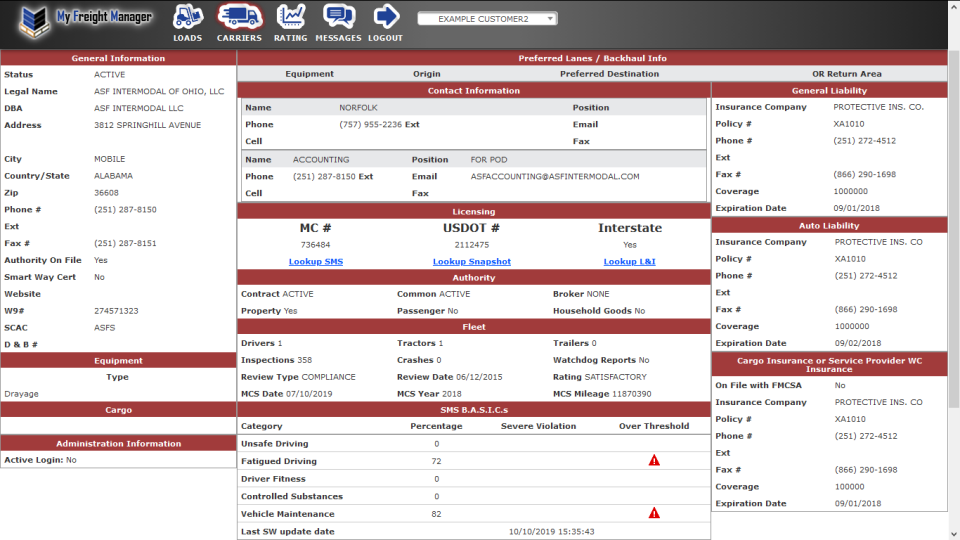Click the Vehicle Maintenance percentage 82
Viewport: 960px width, 540px height.
pos(437,514)
